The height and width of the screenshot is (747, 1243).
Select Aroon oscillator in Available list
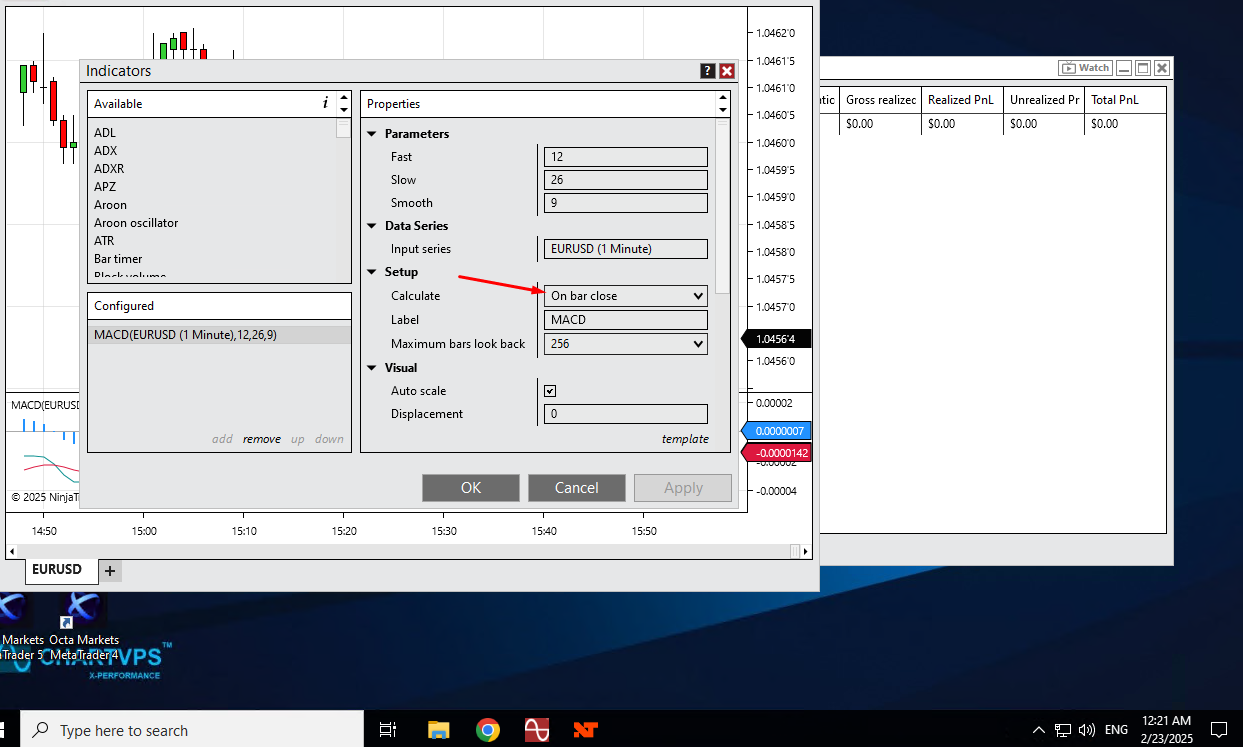[x=136, y=223]
